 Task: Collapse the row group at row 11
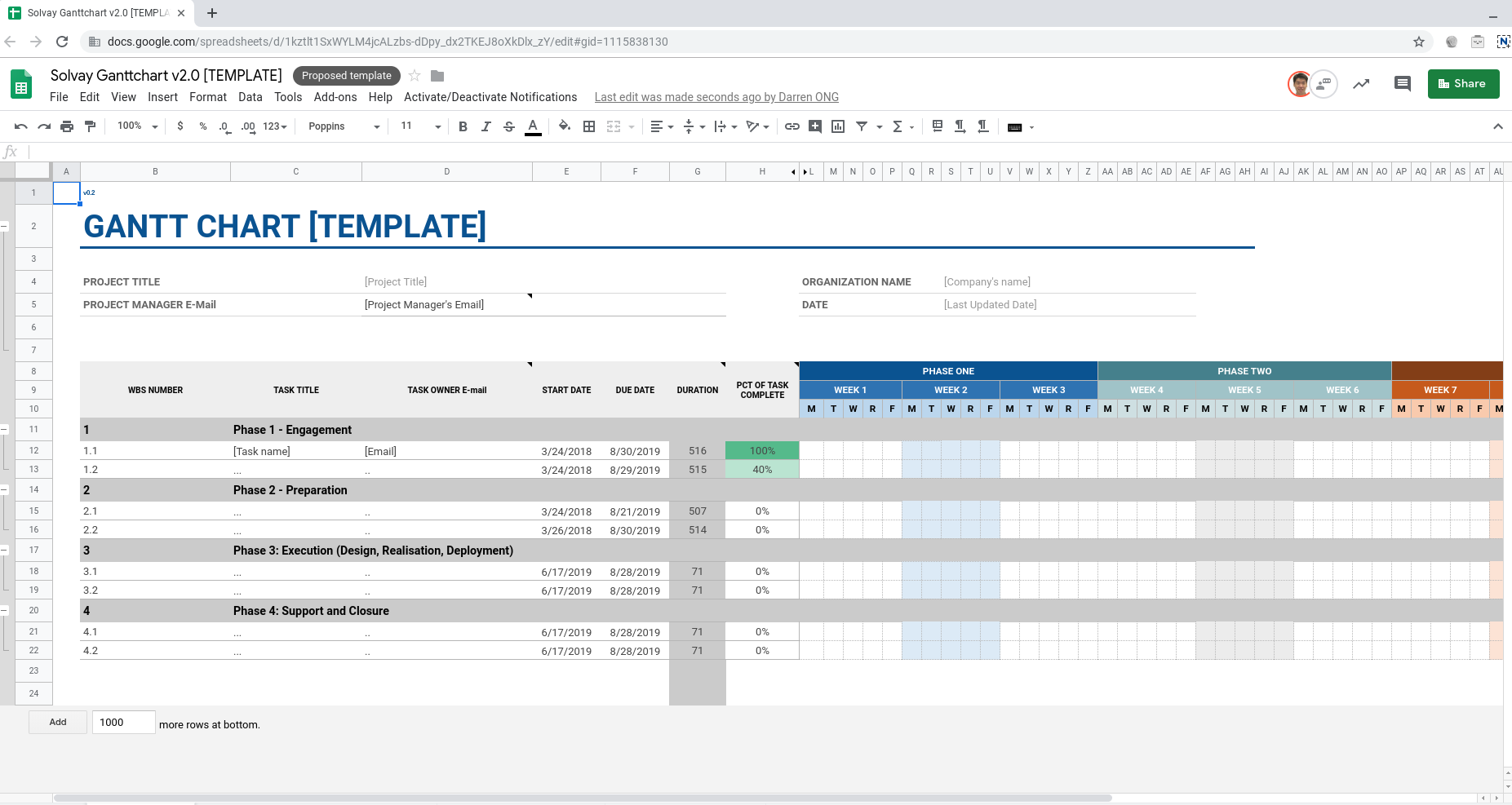[5, 429]
